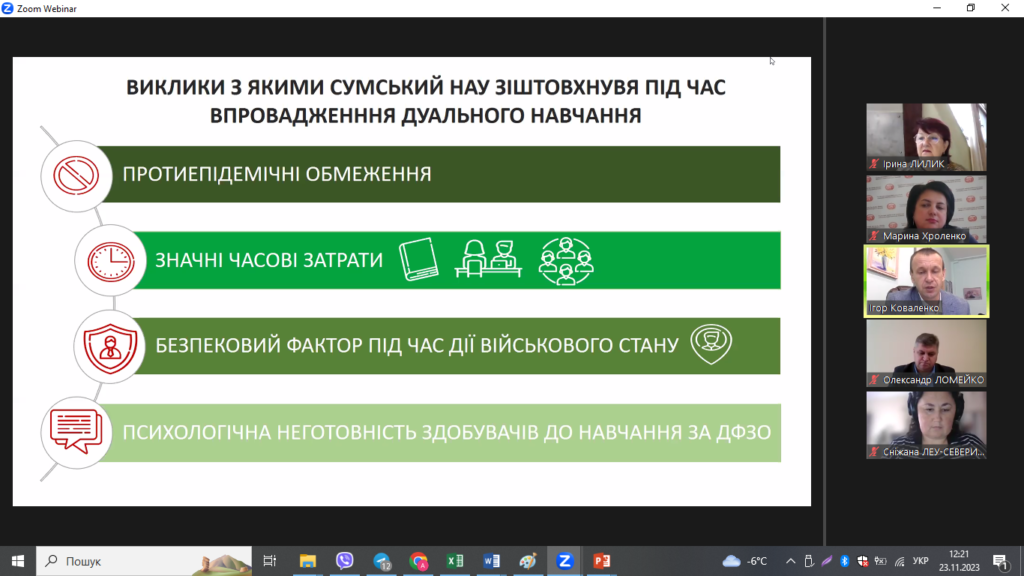Open File Explorer from the taskbar

(308, 561)
